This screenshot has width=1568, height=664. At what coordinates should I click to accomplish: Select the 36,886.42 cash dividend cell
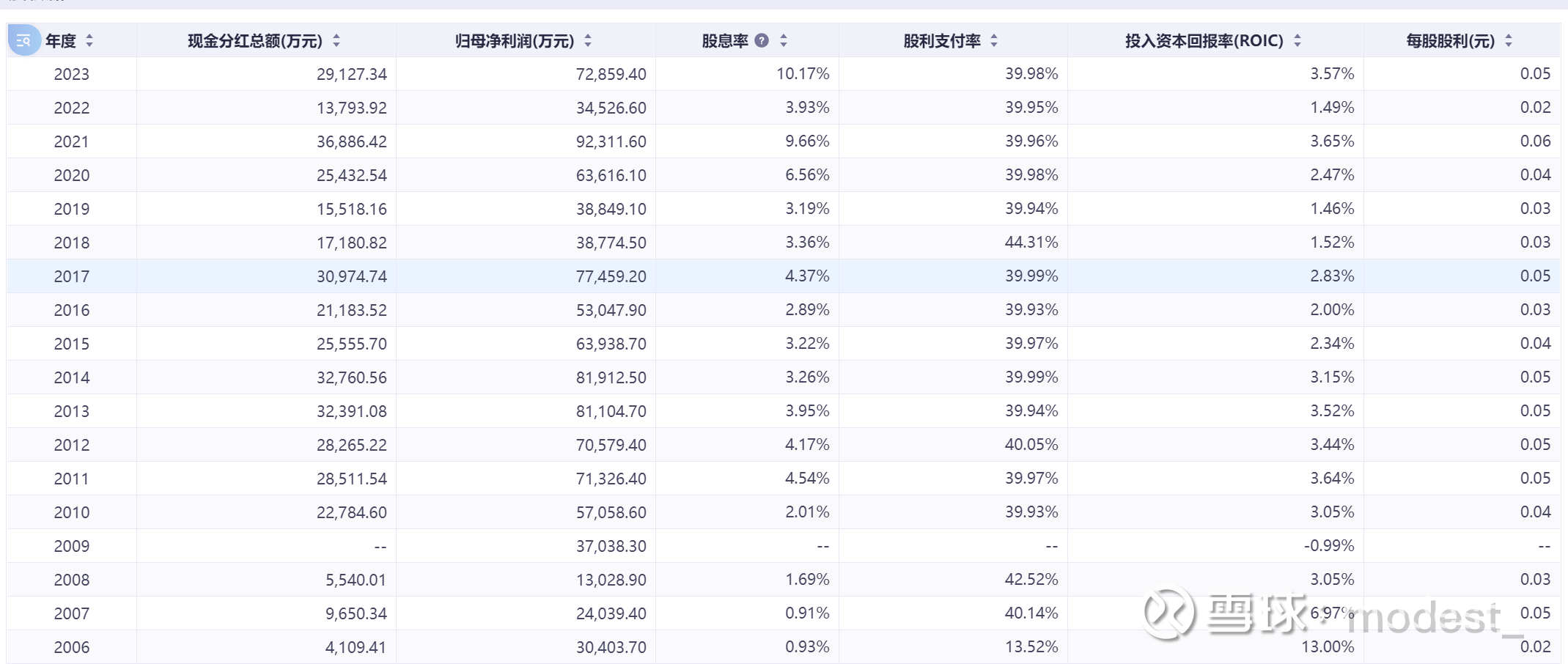(351, 141)
